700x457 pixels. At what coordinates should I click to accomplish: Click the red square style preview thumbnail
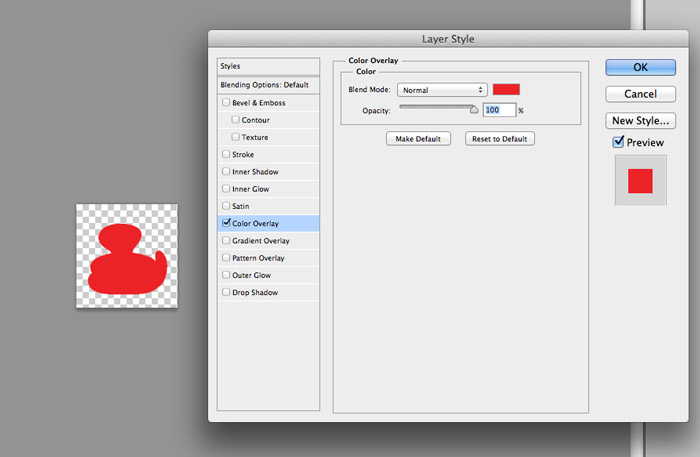point(640,181)
